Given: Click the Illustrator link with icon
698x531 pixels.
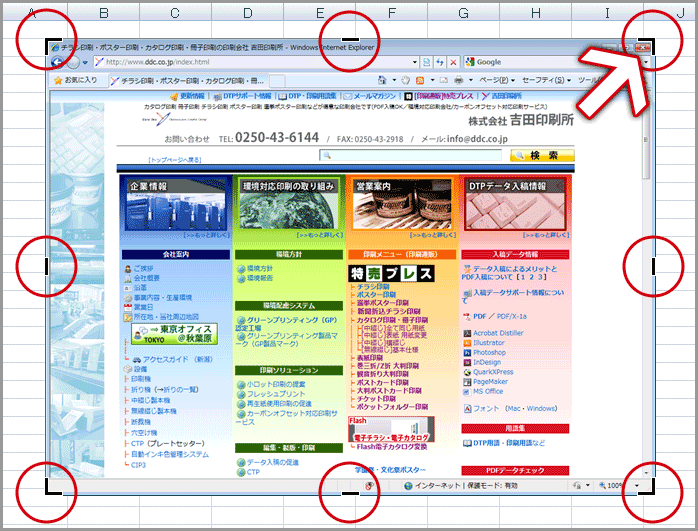Looking at the screenshot, I should (484, 343).
